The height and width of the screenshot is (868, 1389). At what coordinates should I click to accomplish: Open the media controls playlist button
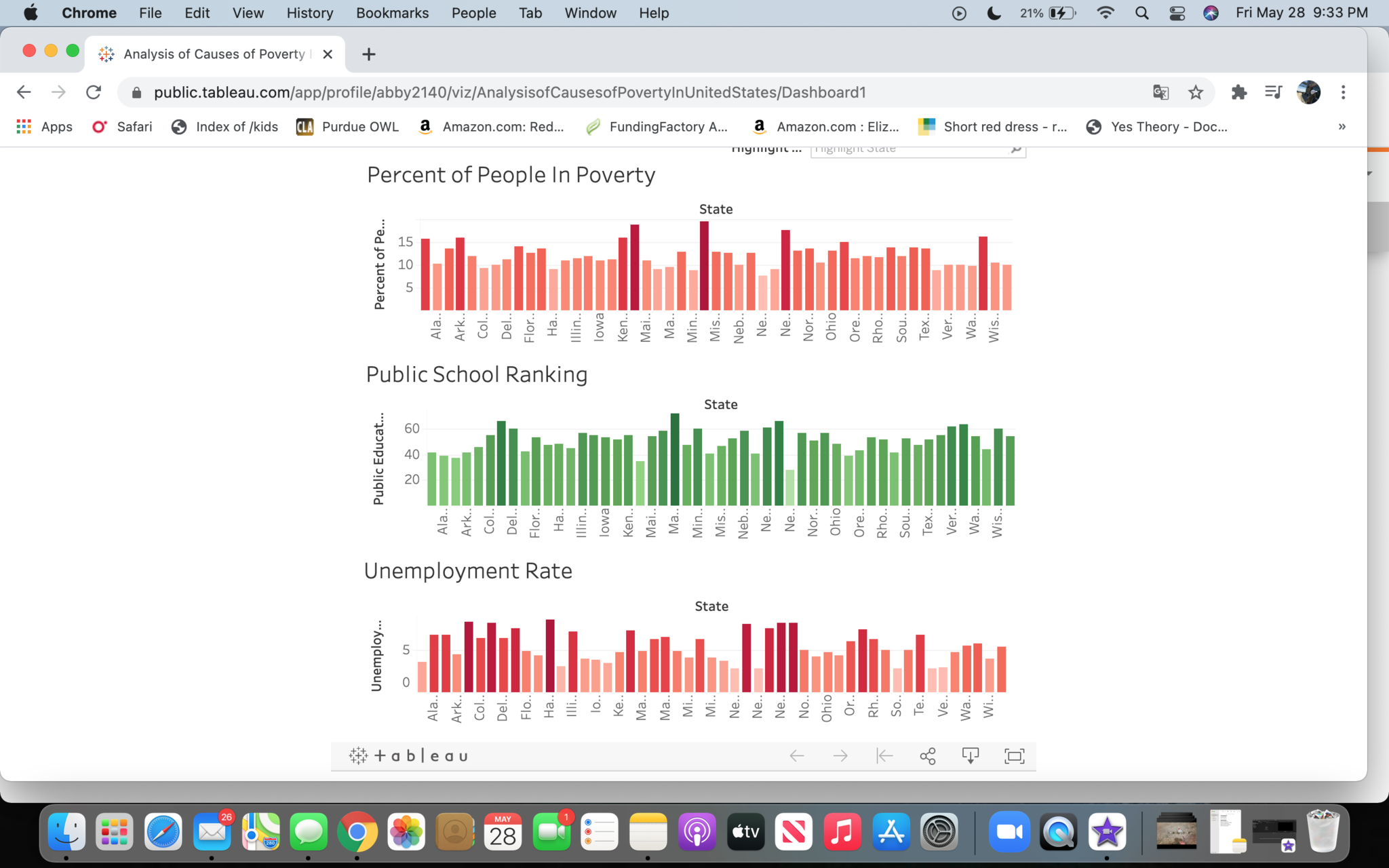(x=1273, y=92)
